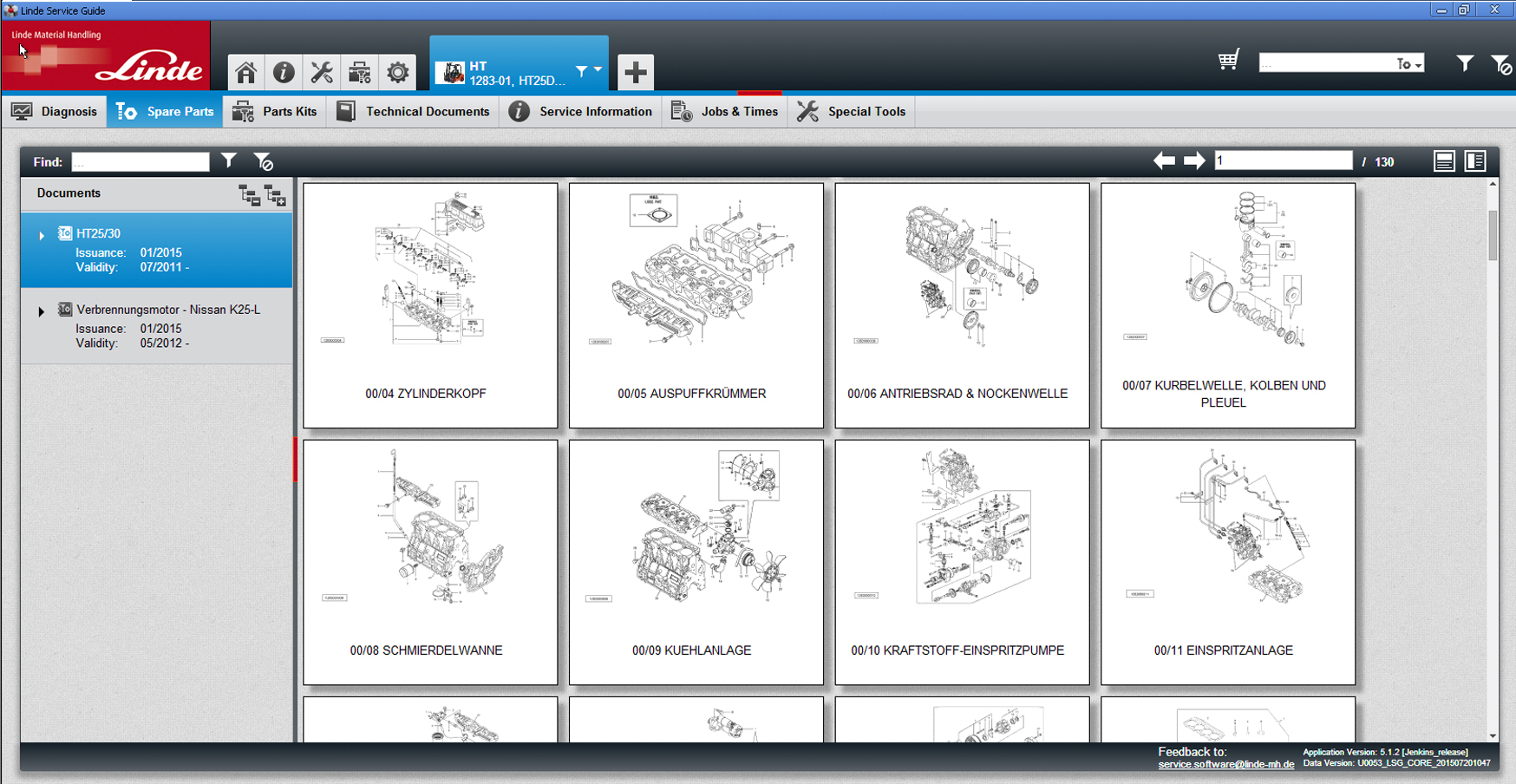This screenshot has width=1516, height=784.
Task: Click the information icon in top toolbar
Action: tap(284, 72)
